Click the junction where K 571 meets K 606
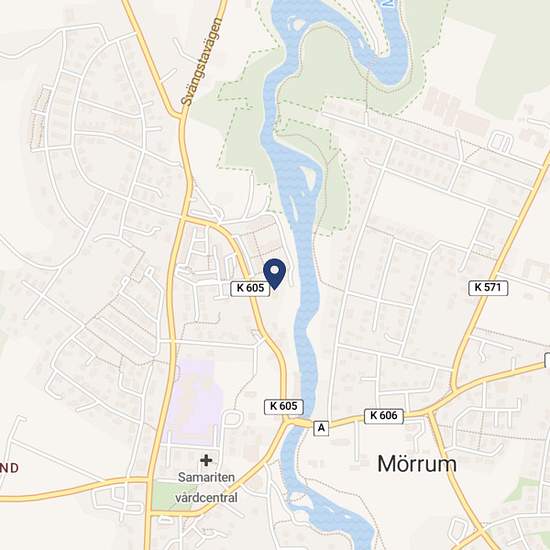The width and height of the screenshot is (550, 550). 454,389
